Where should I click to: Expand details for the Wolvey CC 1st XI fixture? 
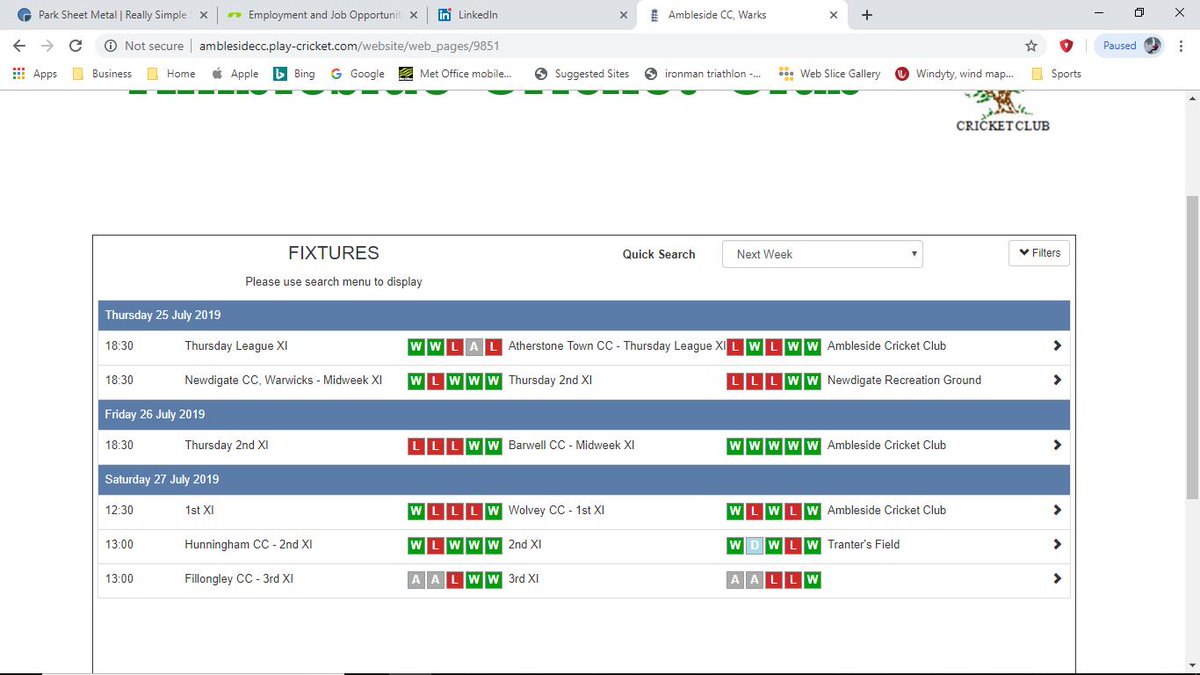[x=1056, y=510]
